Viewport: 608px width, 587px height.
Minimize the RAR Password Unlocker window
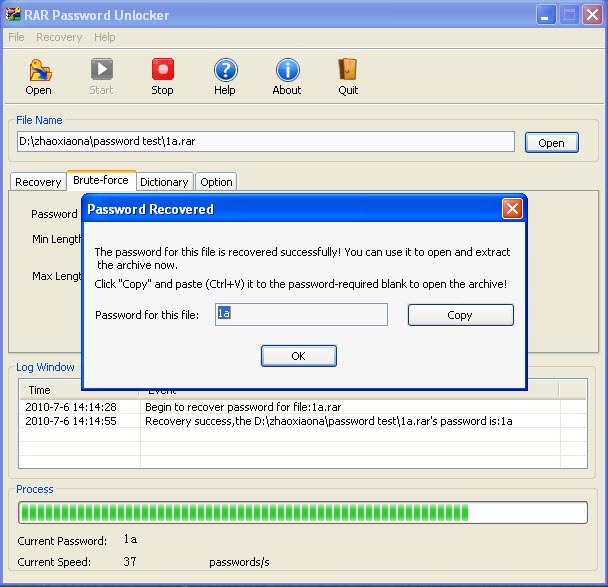tap(546, 15)
